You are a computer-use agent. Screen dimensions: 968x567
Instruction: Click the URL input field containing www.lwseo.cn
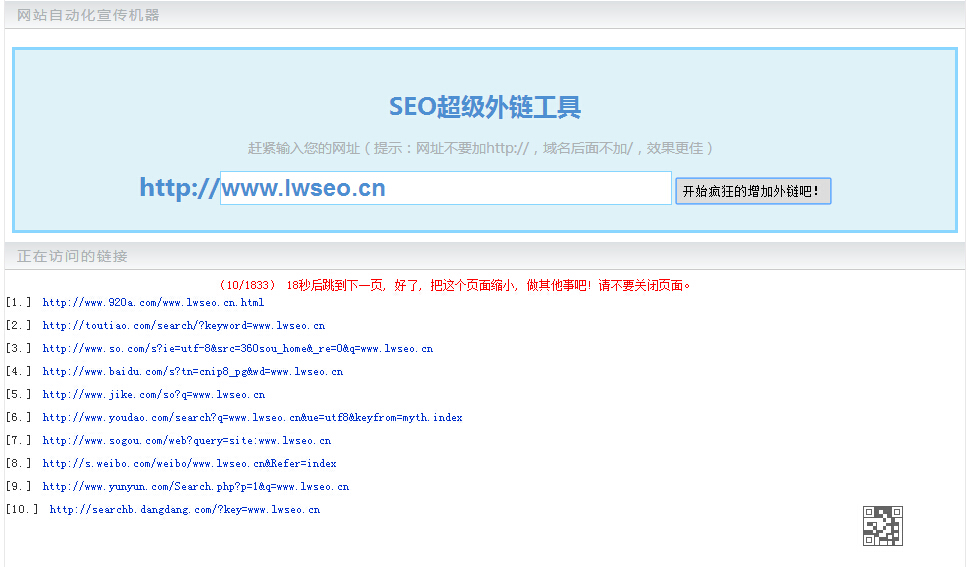[445, 188]
